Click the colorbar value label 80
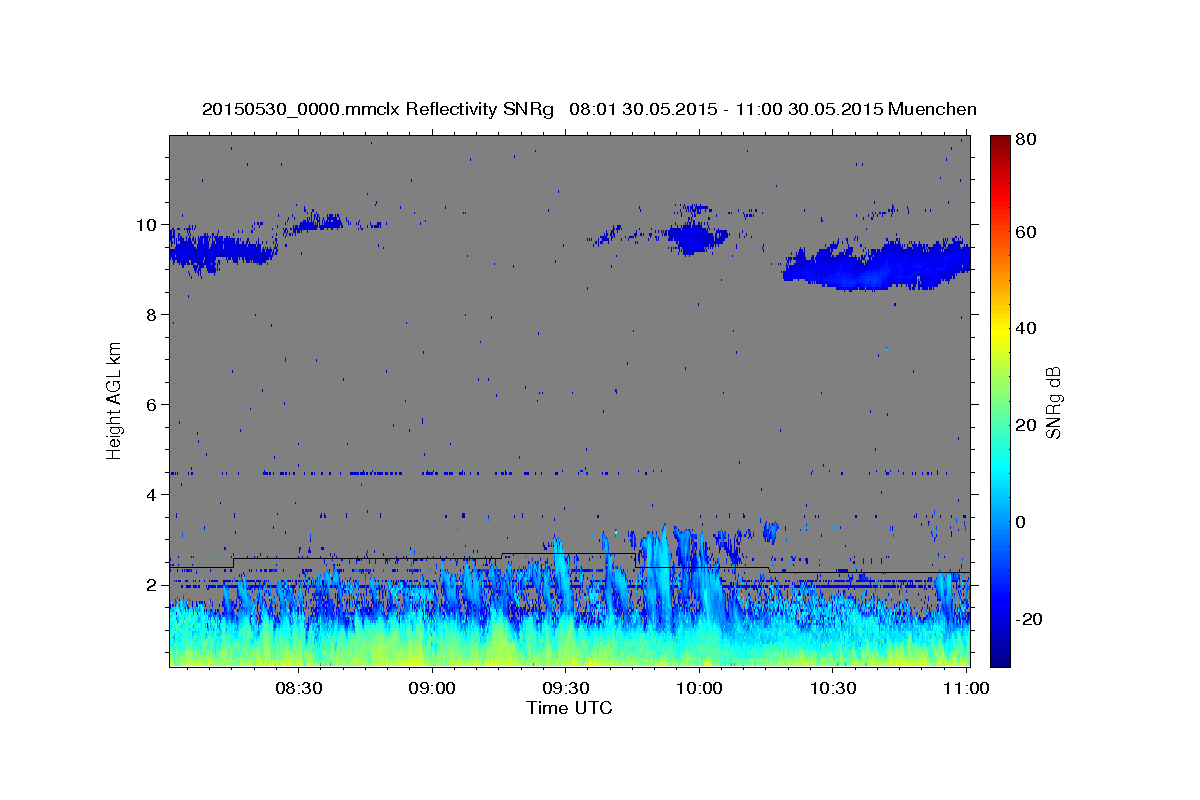The image size is (1200, 800). pos(1027,139)
